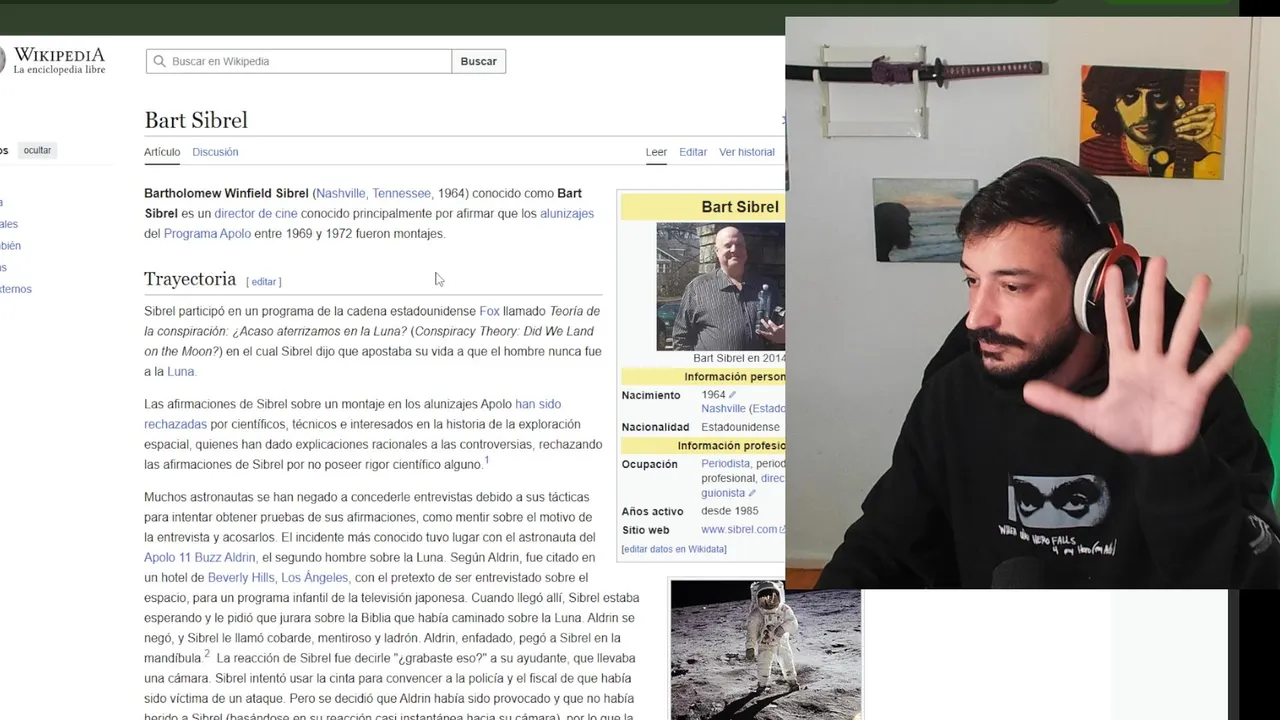
Task: Click the Buscar button
Action: [478, 61]
